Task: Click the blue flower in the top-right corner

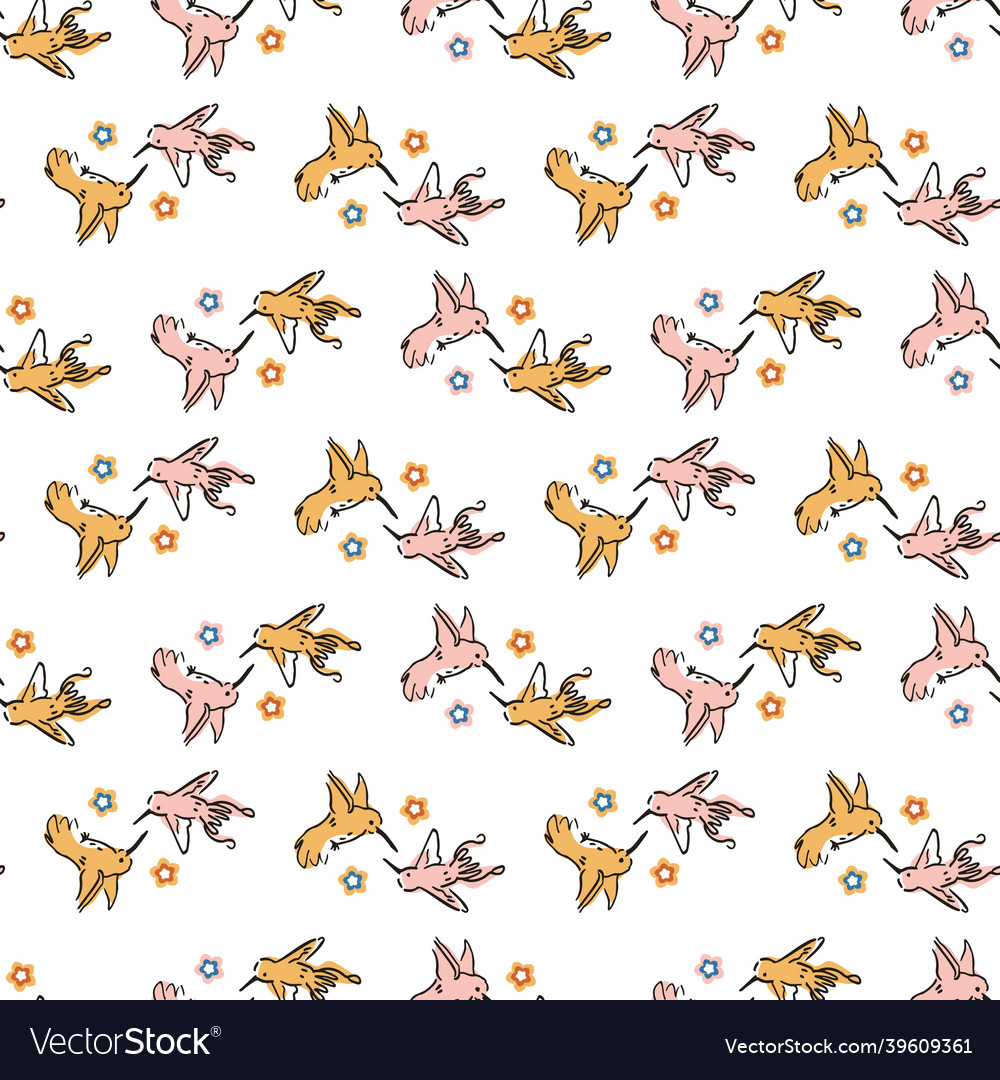Action: 958,45
